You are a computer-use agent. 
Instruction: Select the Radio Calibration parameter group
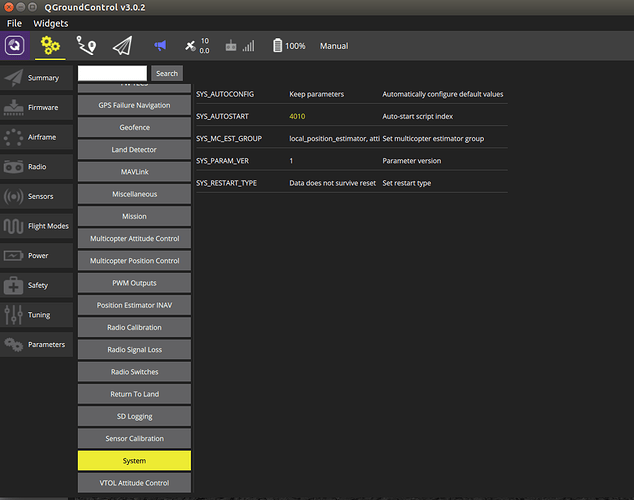[134, 327]
